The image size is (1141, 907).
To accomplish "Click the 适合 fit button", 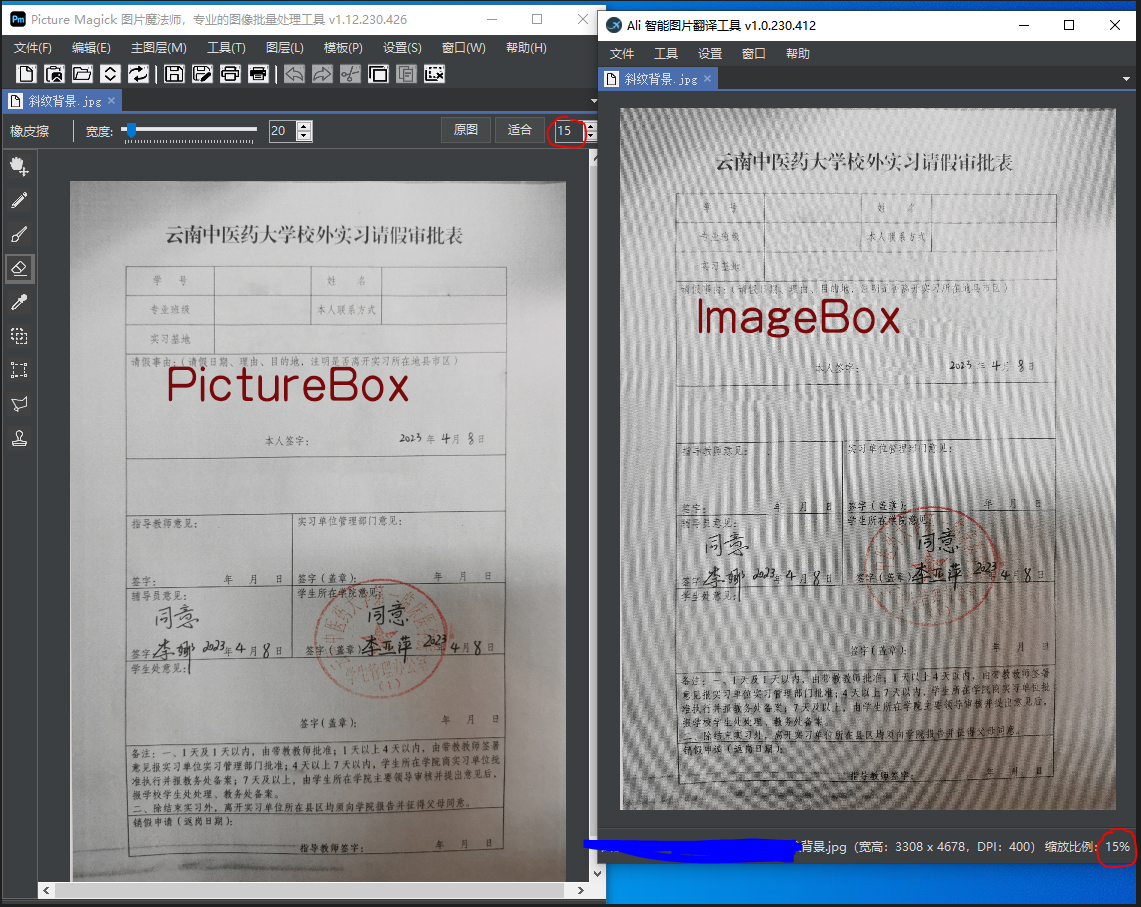I will [x=520, y=130].
